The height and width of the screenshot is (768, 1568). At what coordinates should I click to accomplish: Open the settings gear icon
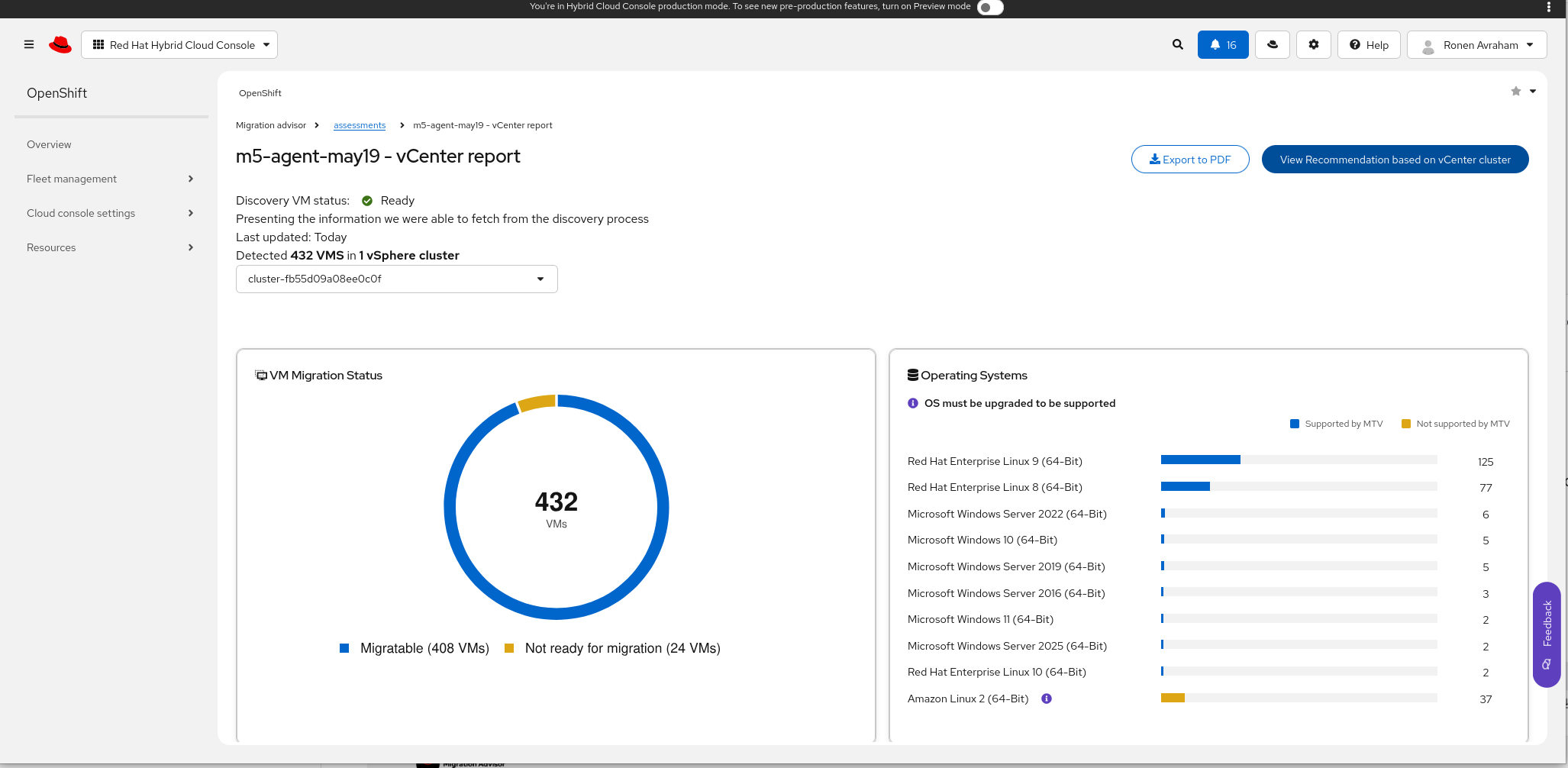1314,44
